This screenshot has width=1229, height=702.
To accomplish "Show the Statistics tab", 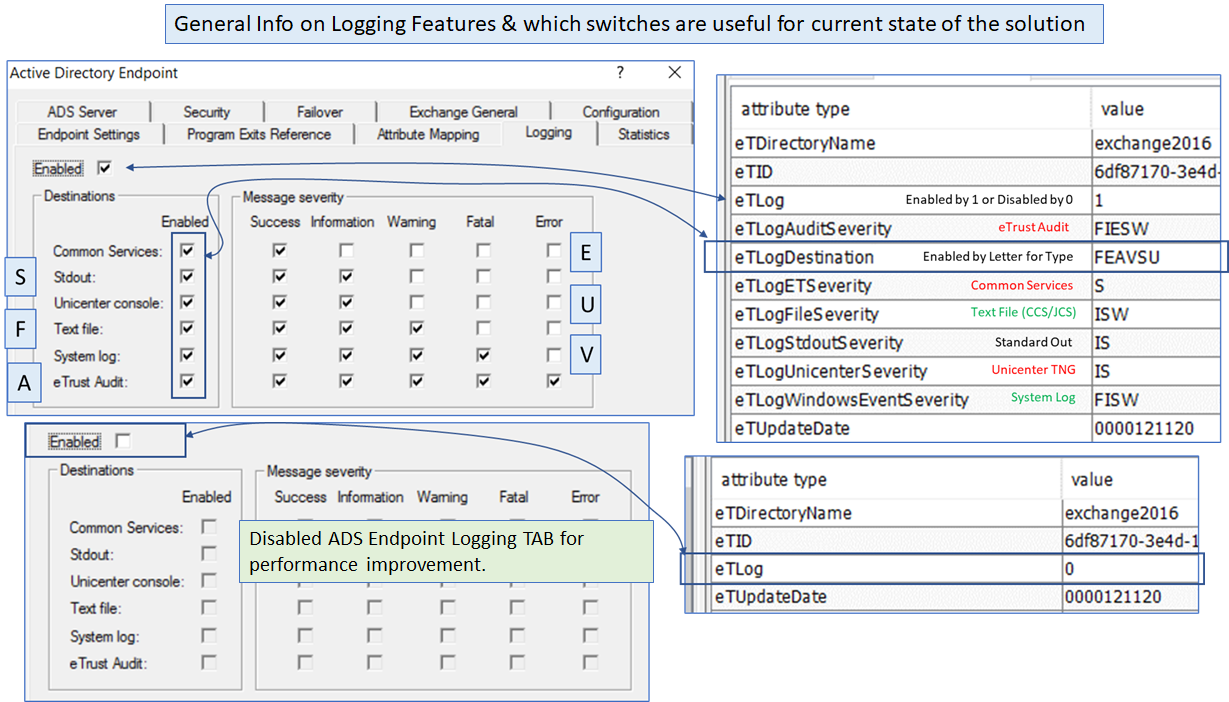I will pos(643,134).
